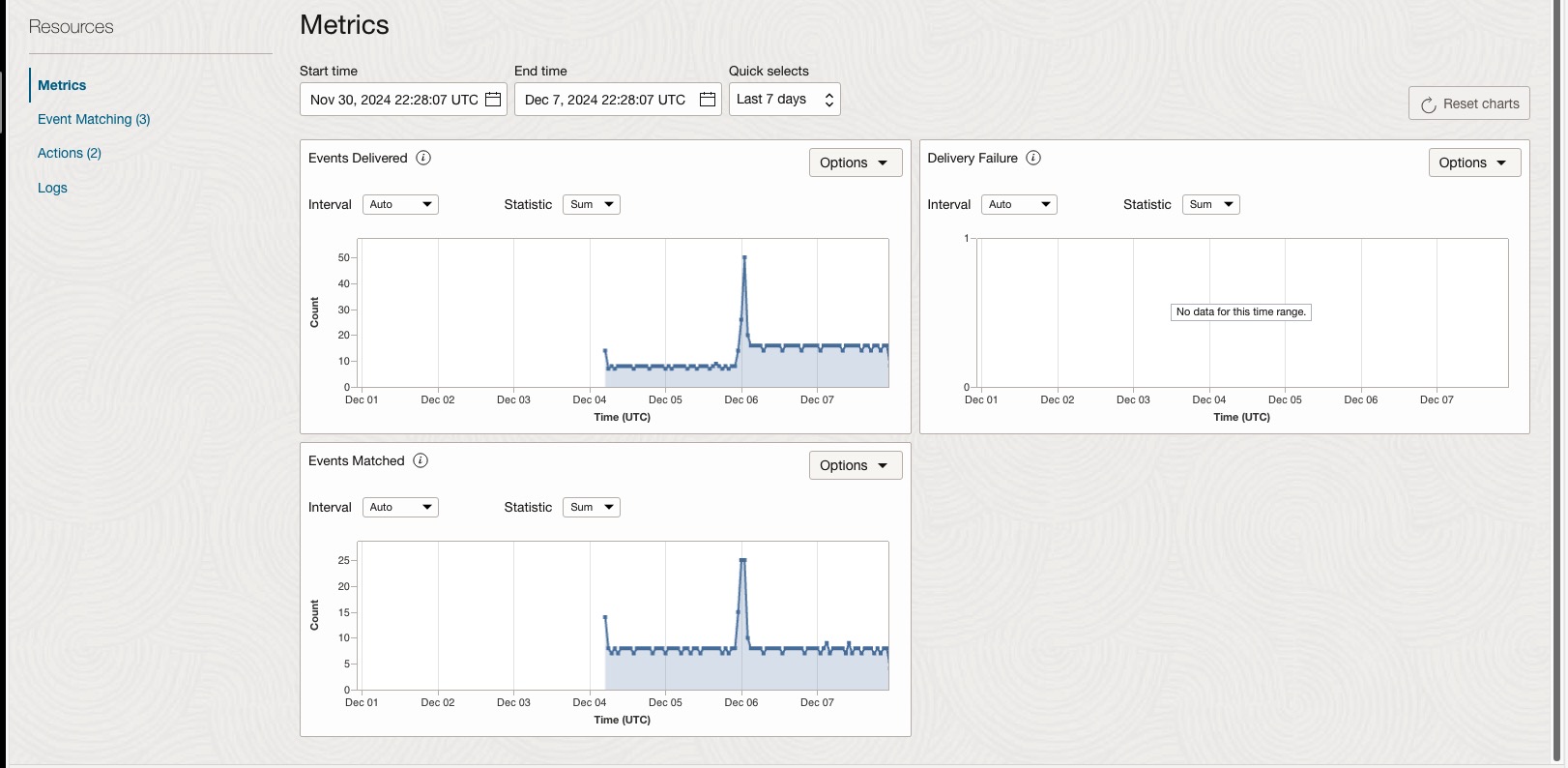This screenshot has width=1568, height=768.
Task: Click the info icon beside Events Delivered
Action: tap(423, 158)
